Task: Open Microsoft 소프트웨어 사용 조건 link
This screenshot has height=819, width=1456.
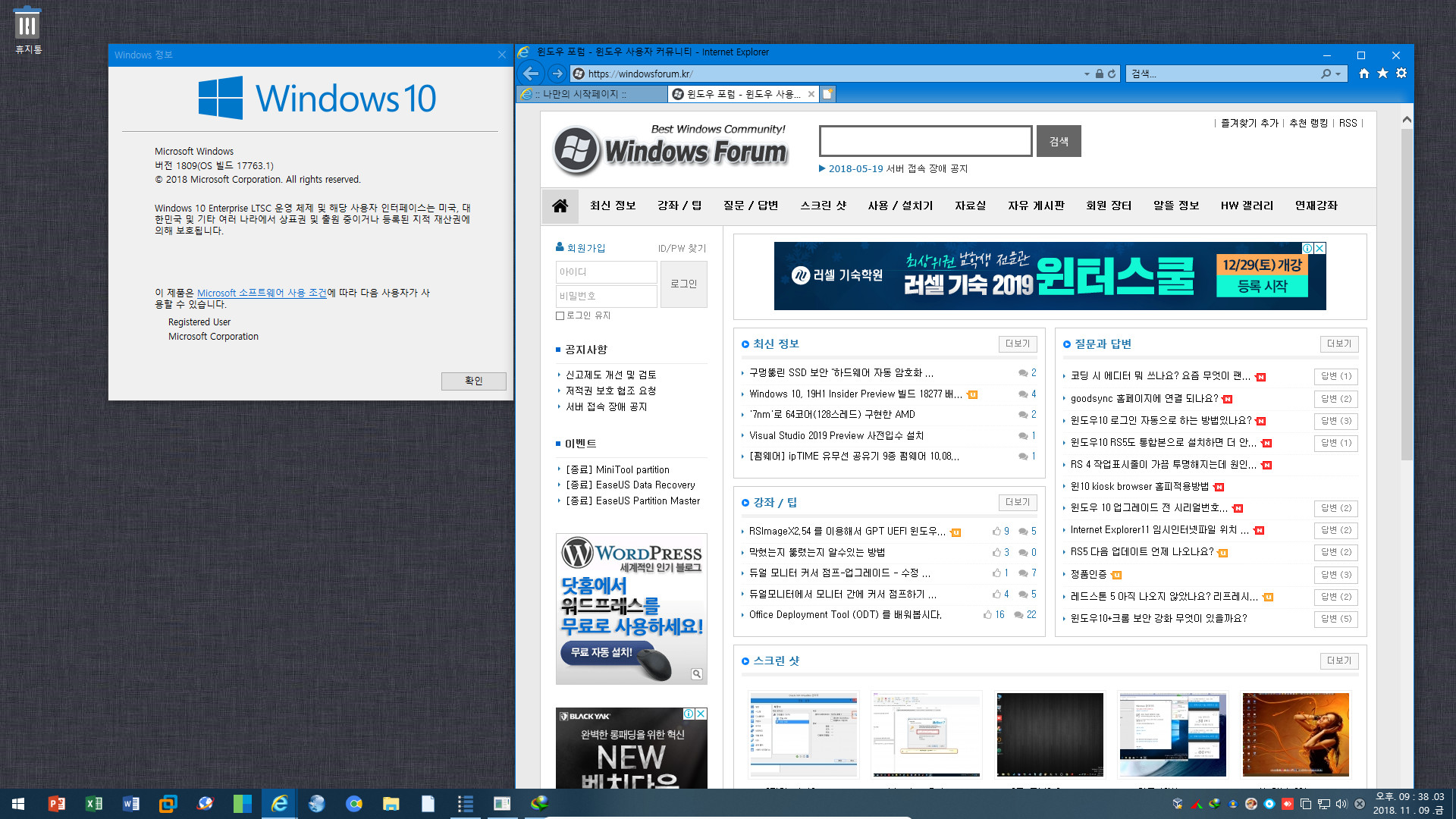Action: coord(262,293)
